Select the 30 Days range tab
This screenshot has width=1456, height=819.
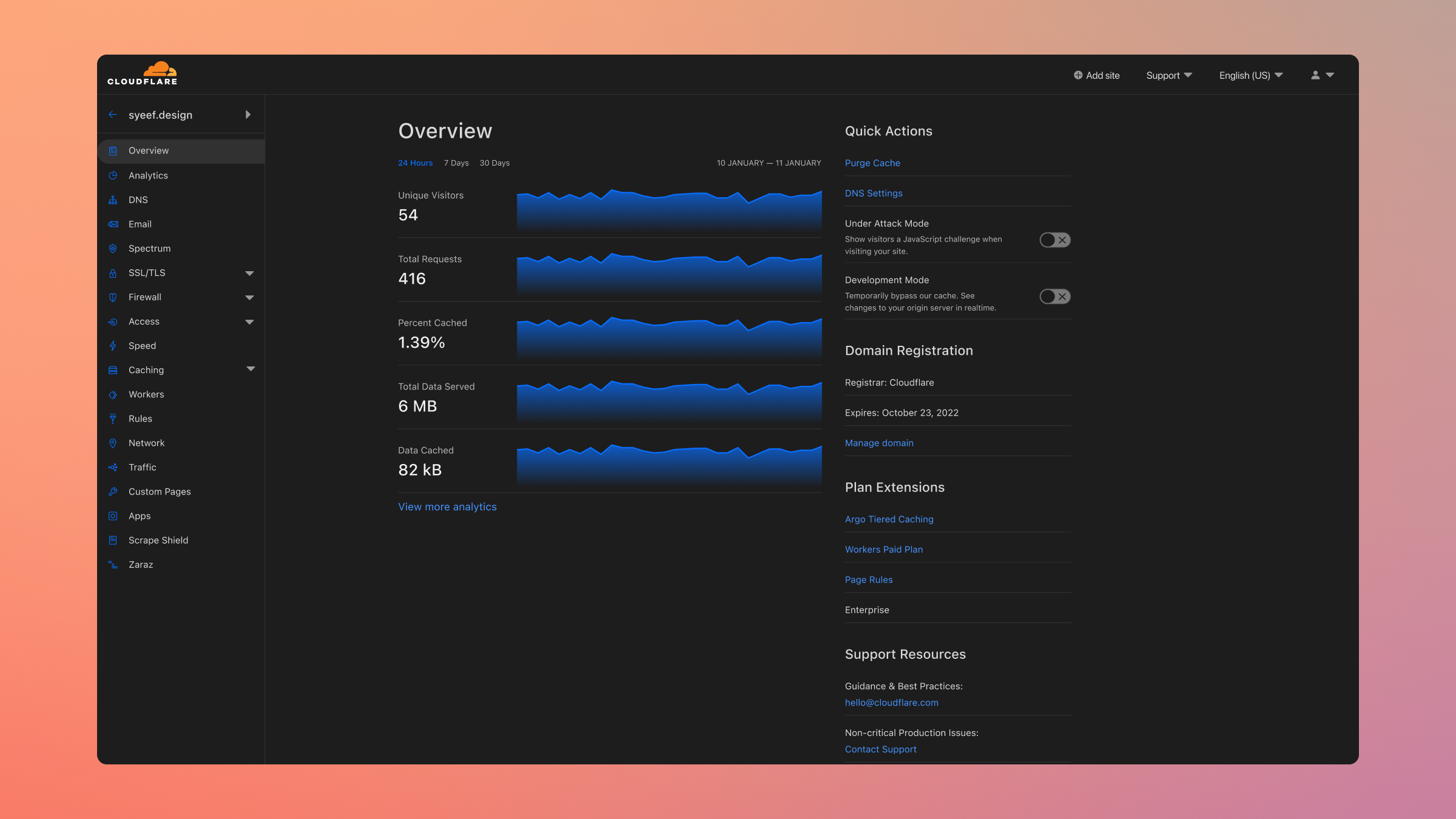(494, 163)
